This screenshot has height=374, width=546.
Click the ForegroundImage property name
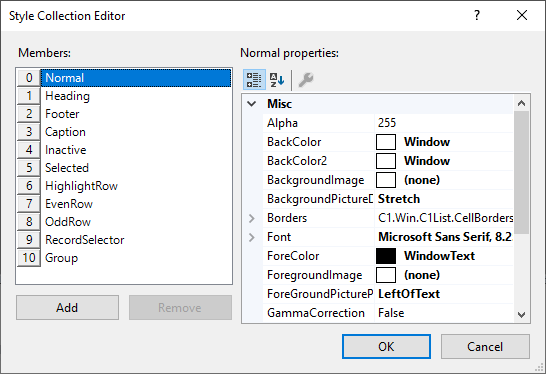pyautogui.click(x=314, y=275)
